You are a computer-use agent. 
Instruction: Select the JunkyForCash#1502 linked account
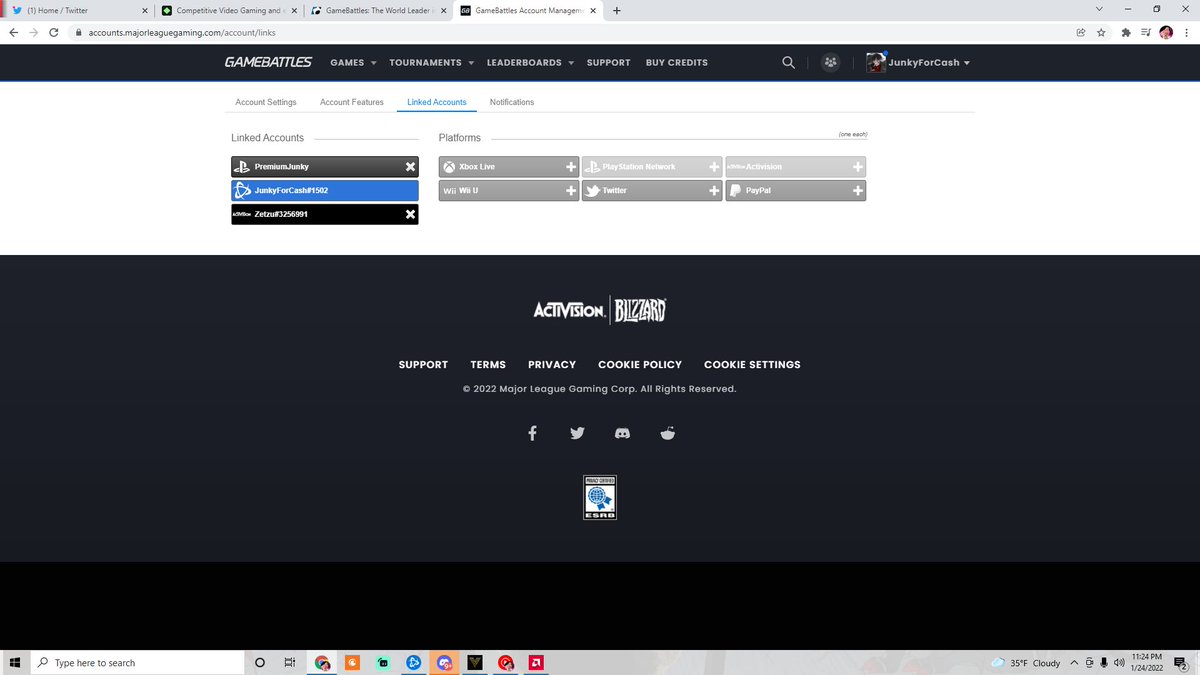pyautogui.click(x=325, y=190)
